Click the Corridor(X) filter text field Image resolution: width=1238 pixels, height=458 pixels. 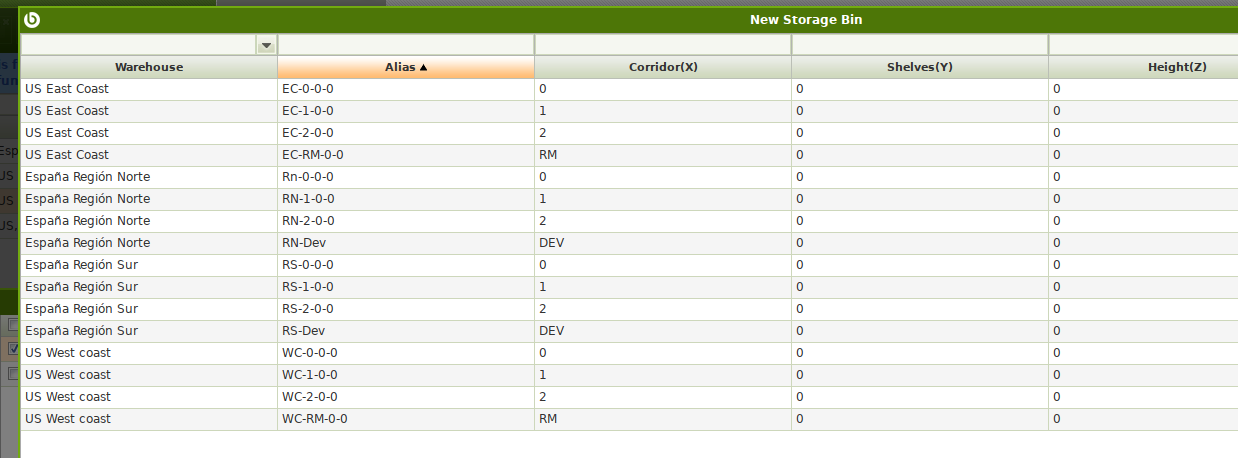[663, 45]
